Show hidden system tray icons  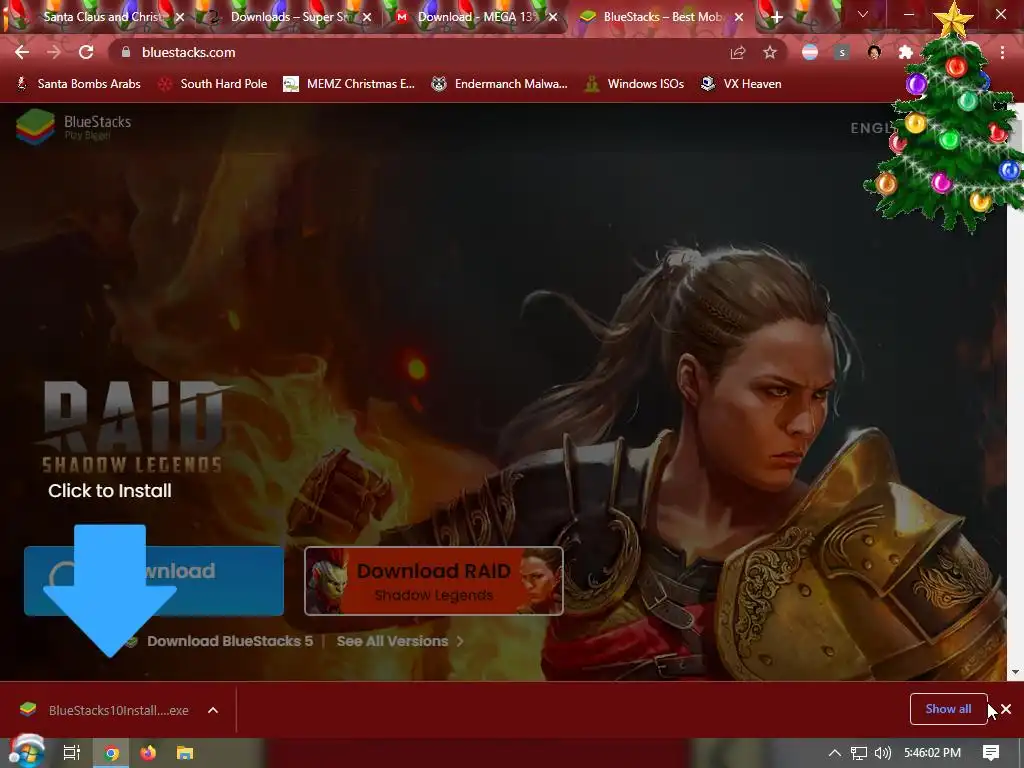tap(834, 753)
